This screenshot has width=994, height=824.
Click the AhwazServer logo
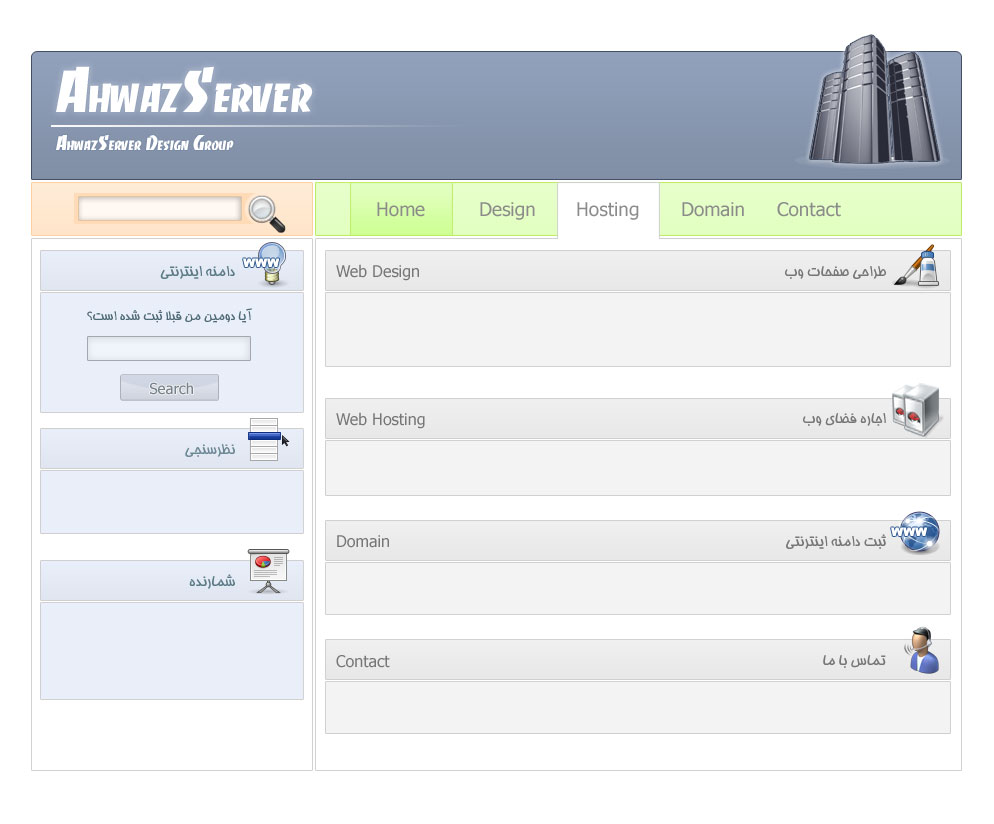point(184,91)
